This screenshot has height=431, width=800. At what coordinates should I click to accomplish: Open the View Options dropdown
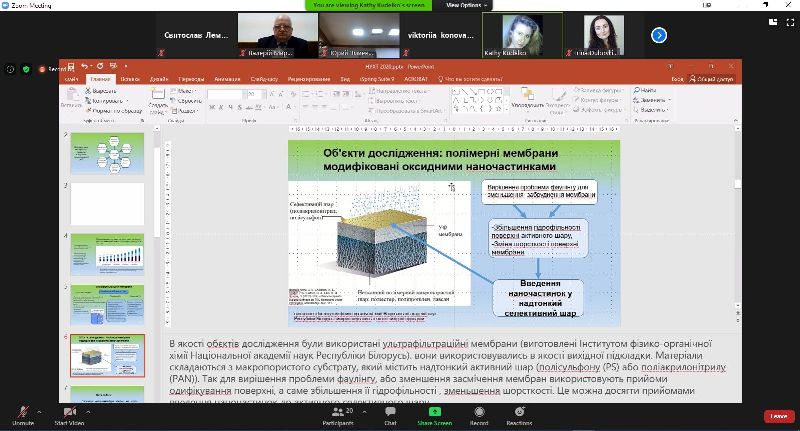tap(465, 5)
